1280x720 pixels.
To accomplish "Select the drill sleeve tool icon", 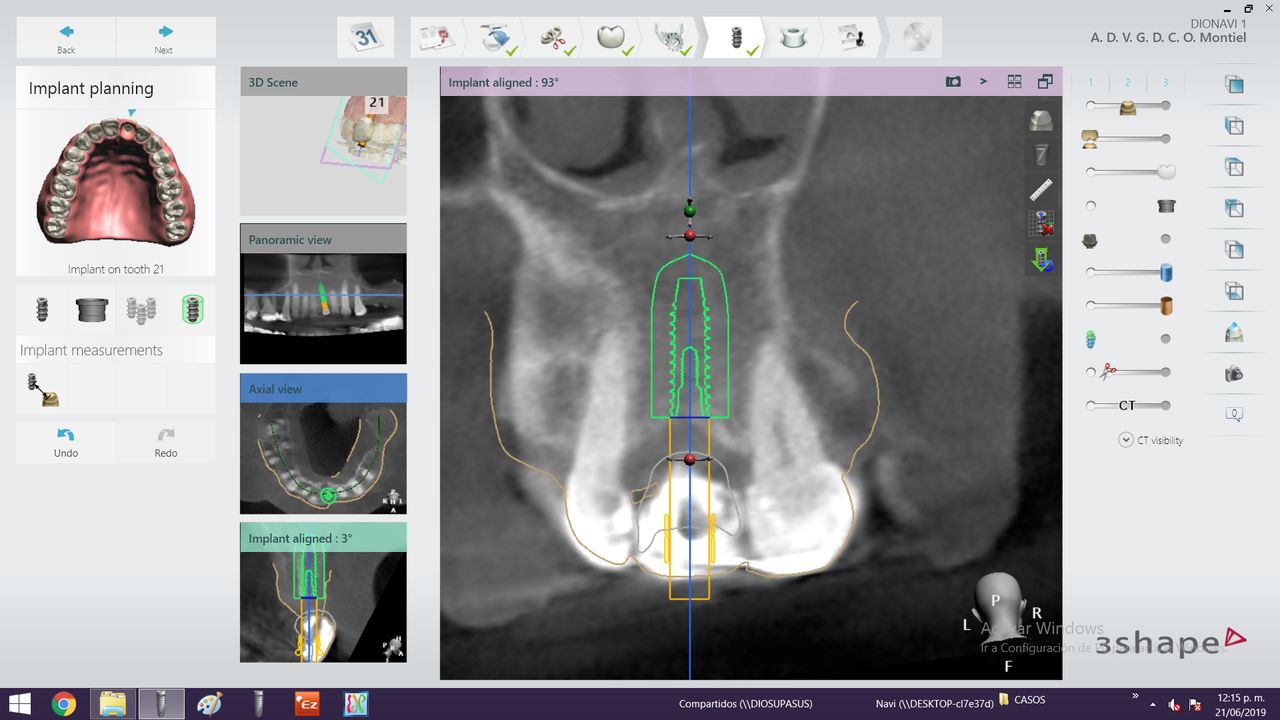I will tap(91, 310).
